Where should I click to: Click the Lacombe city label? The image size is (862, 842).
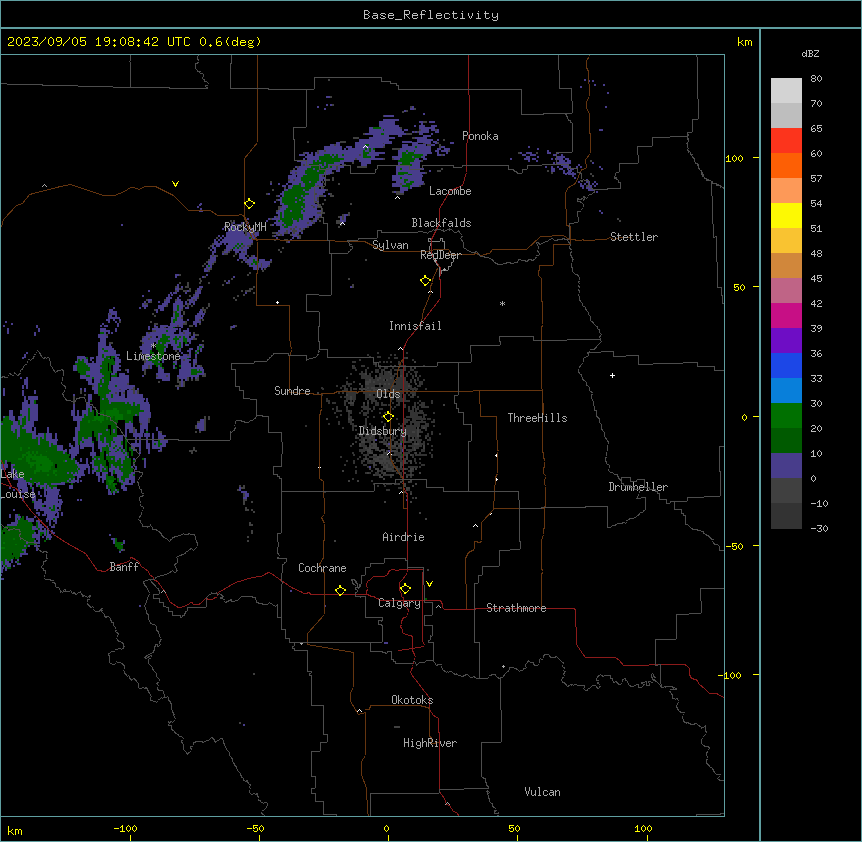click(450, 191)
